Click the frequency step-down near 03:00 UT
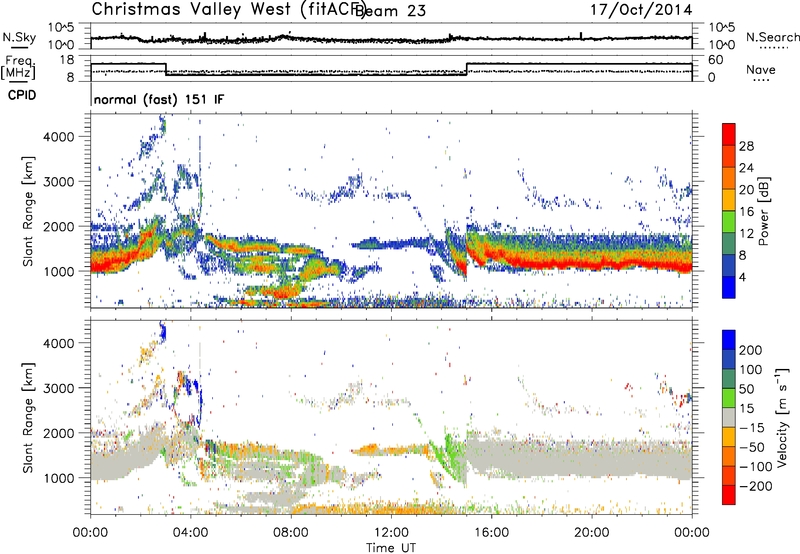Screen dimensions: 800x554 [x=166, y=69]
